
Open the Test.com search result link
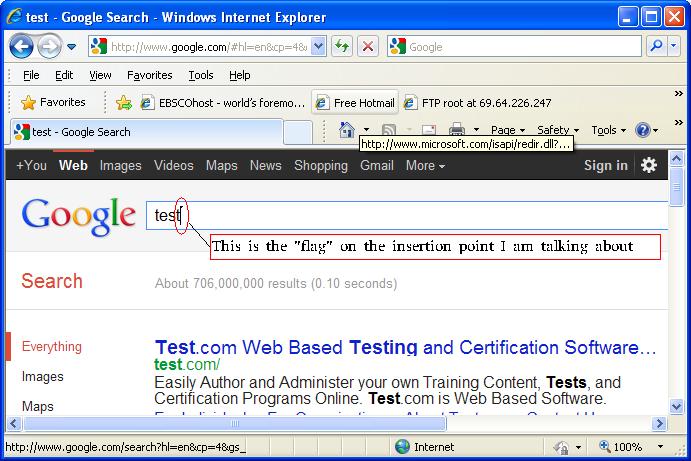click(404, 348)
